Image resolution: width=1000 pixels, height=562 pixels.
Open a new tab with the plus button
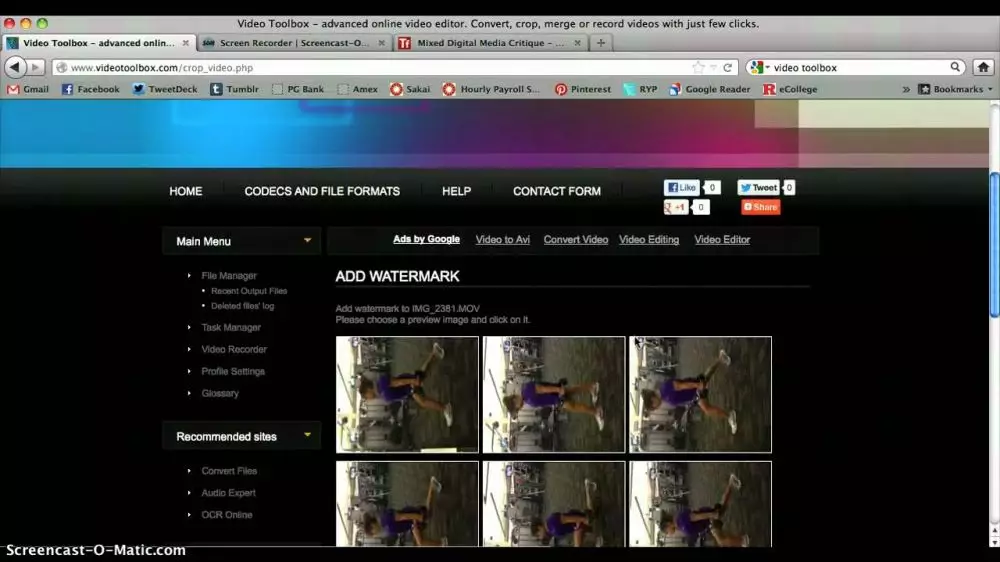(600, 43)
